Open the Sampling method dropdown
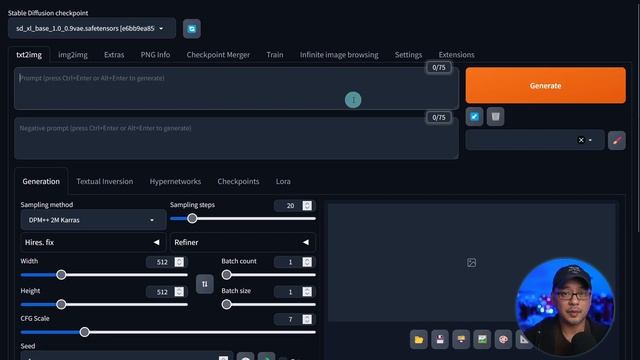Image resolution: width=640 pixels, height=360 pixels. point(93,220)
